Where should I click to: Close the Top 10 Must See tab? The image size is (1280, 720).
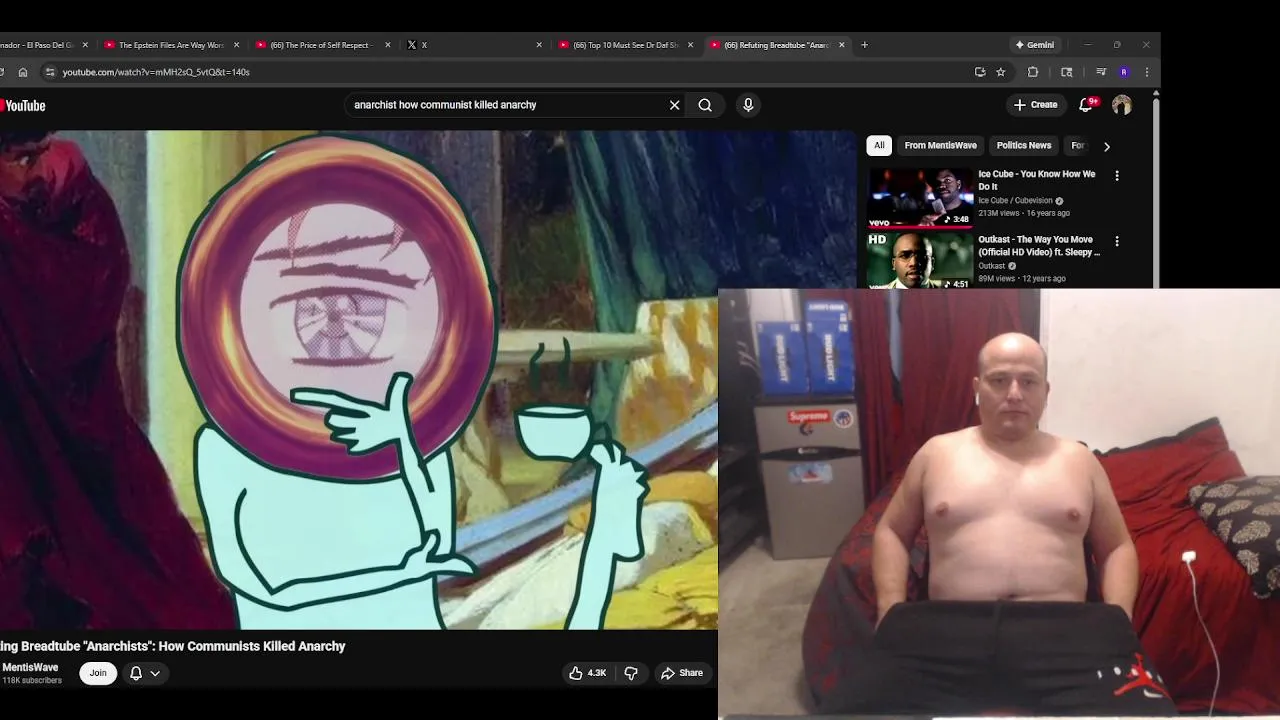coord(690,45)
